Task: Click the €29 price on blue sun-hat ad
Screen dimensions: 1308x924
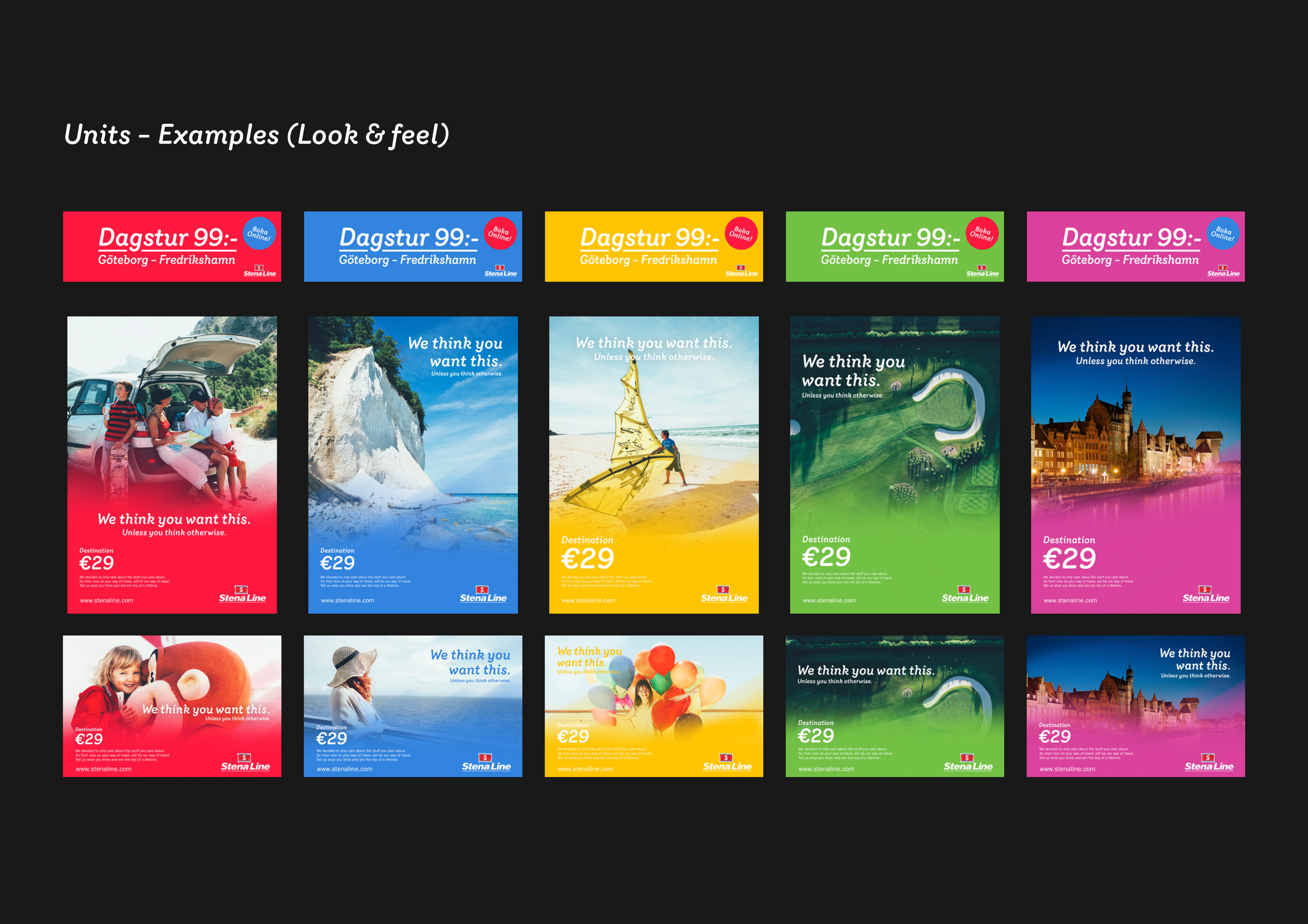Action: pyautogui.click(x=332, y=738)
